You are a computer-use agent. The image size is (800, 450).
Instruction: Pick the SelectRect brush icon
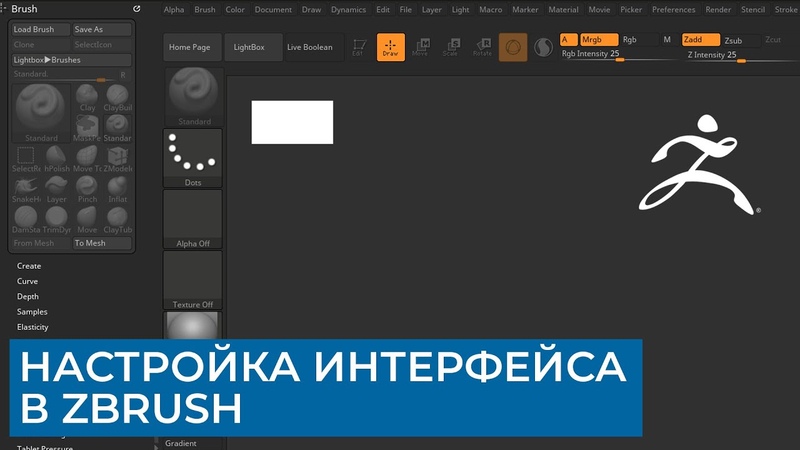[x=26, y=159]
